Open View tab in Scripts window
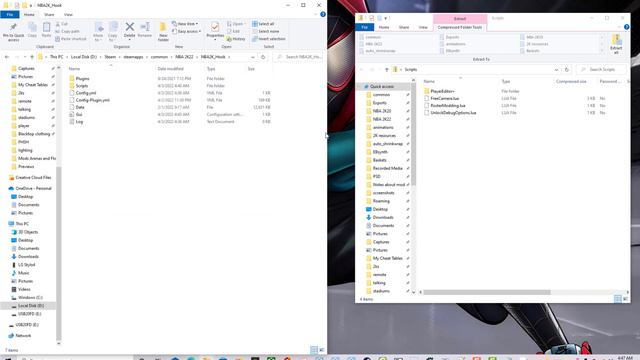Screen dimensions: 640x360 (x=423, y=27)
